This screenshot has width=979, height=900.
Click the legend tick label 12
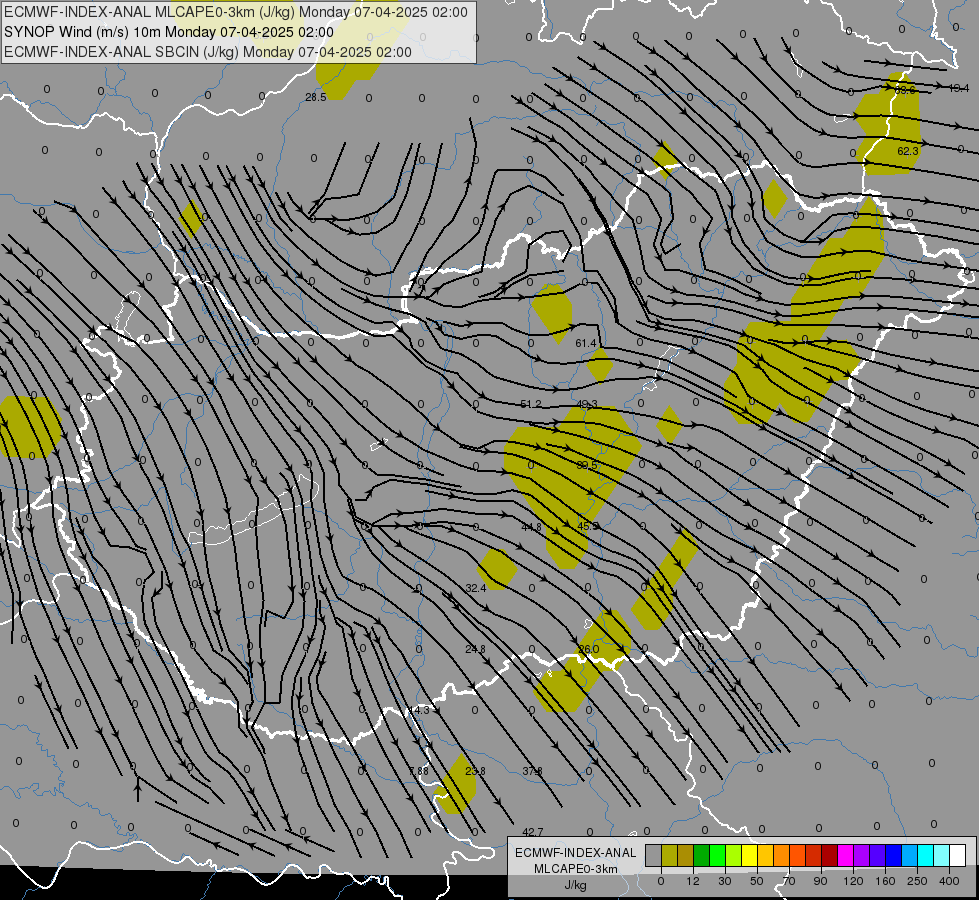coord(693,881)
